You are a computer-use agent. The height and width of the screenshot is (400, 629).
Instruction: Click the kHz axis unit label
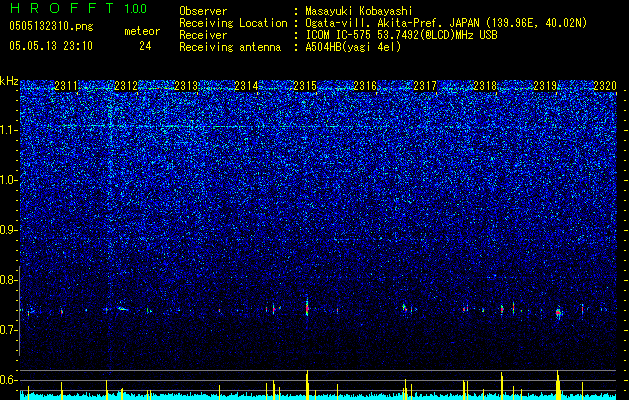(x=9, y=81)
